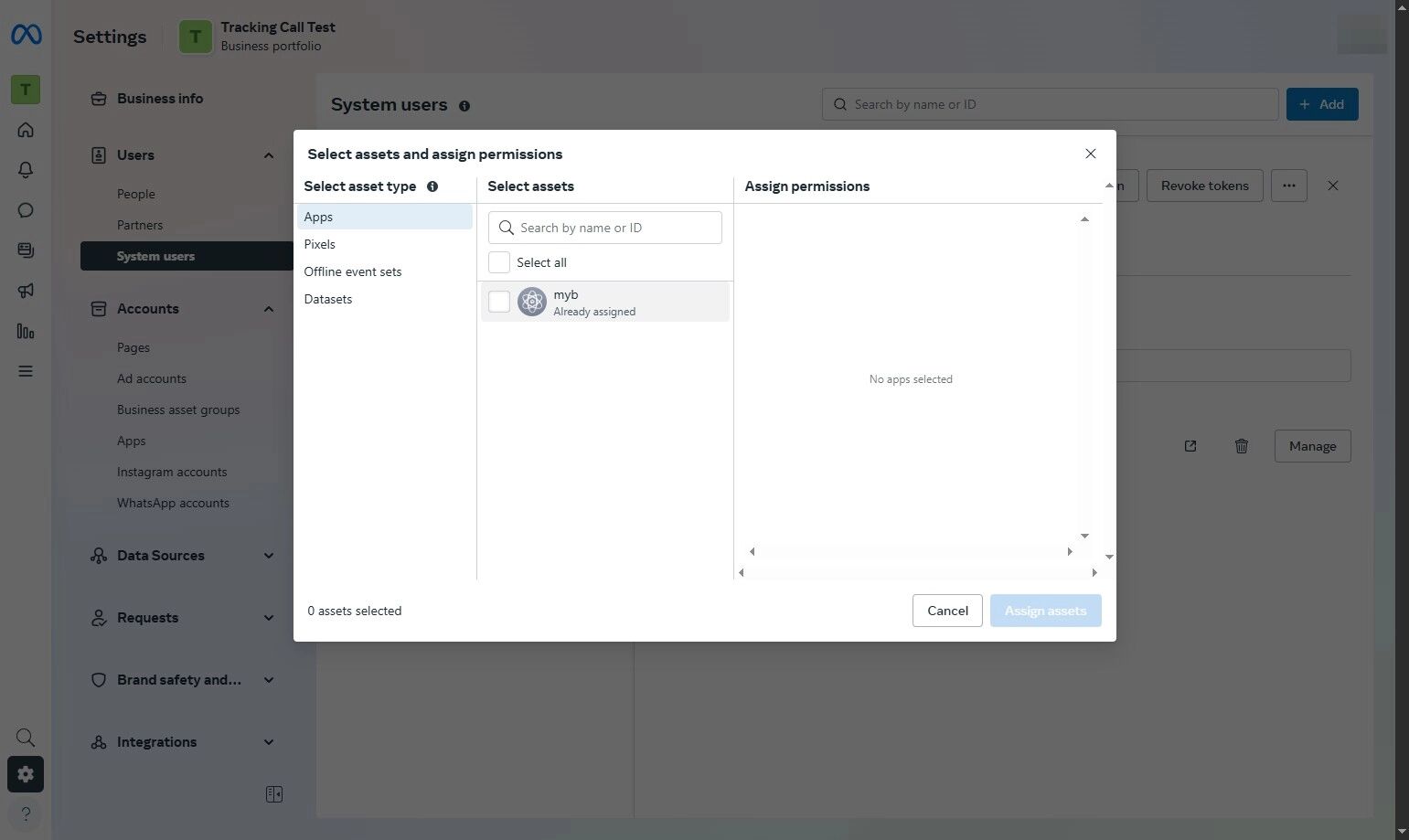Tick the Select all checkbox

499,262
